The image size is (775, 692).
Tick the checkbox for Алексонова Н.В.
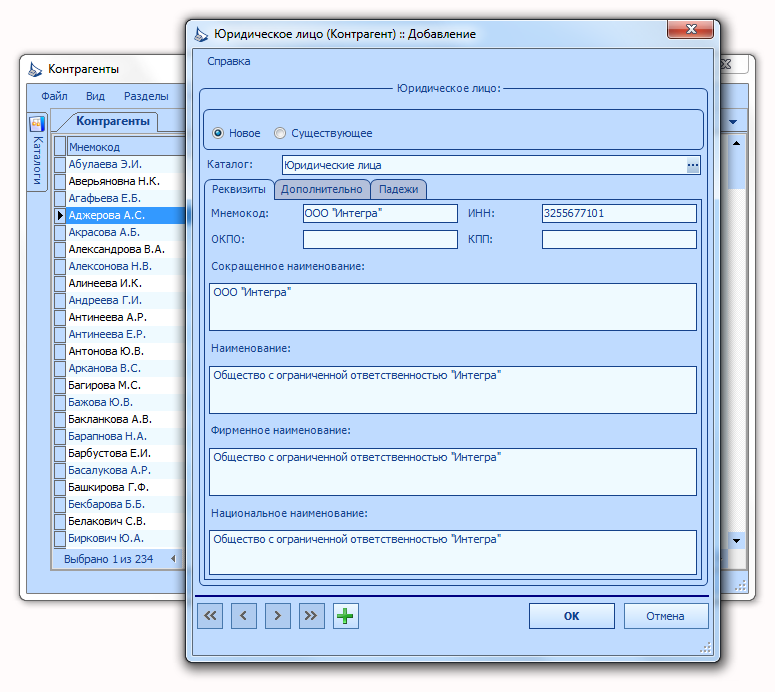coord(60,266)
